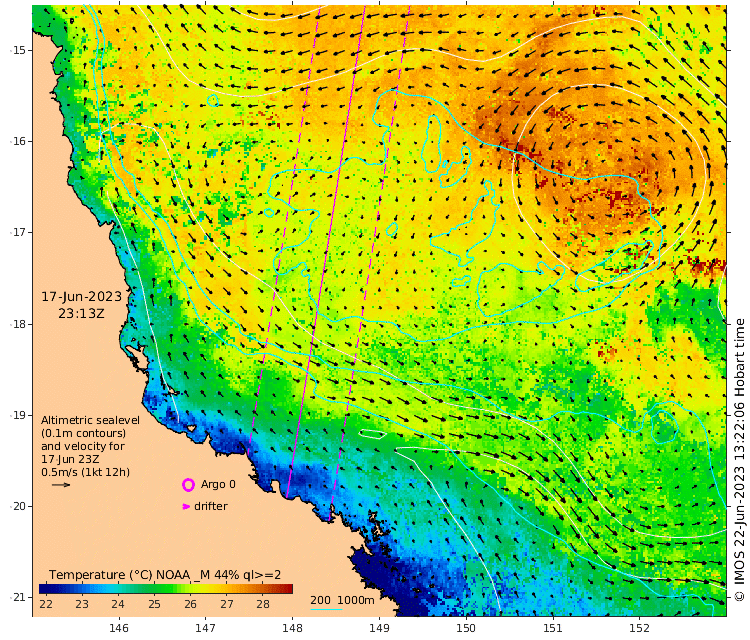This screenshot has height=640, width=750.
Task: Click the -20 latitude axis label
Action: pyautogui.click(x=18, y=507)
